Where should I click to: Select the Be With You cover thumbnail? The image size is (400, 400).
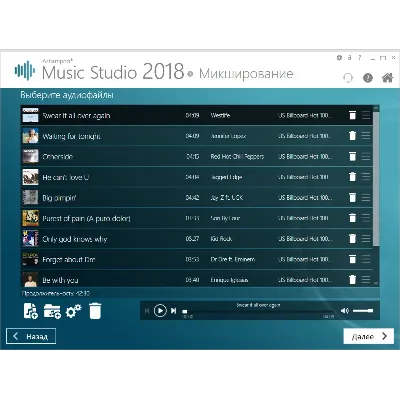[30, 279]
